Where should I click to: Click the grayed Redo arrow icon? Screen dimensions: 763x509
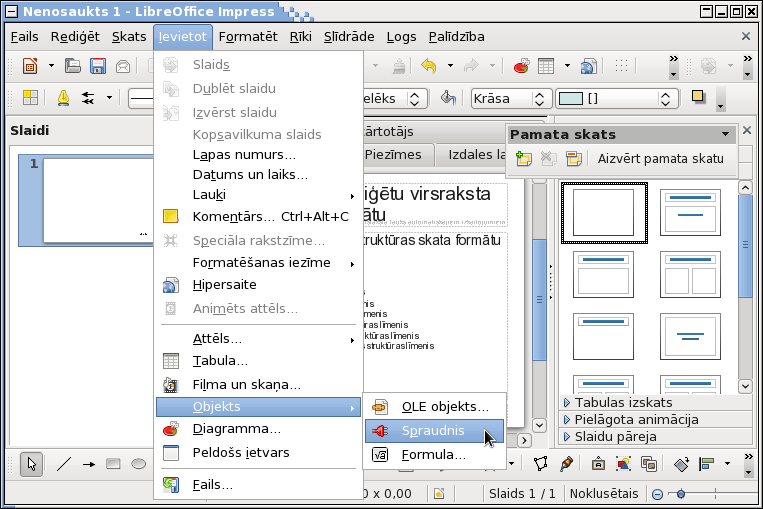point(472,66)
